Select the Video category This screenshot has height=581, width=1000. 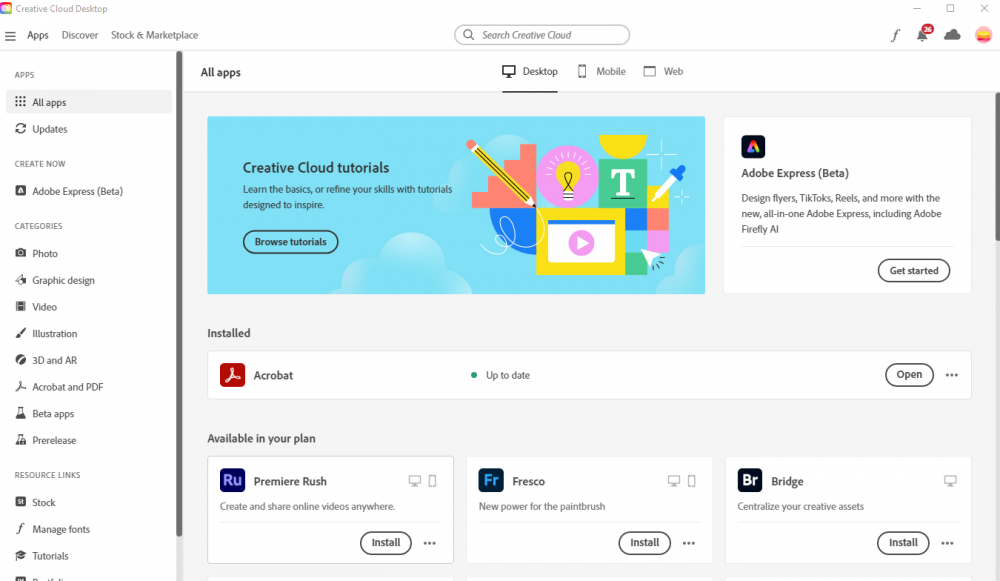click(x=89, y=307)
